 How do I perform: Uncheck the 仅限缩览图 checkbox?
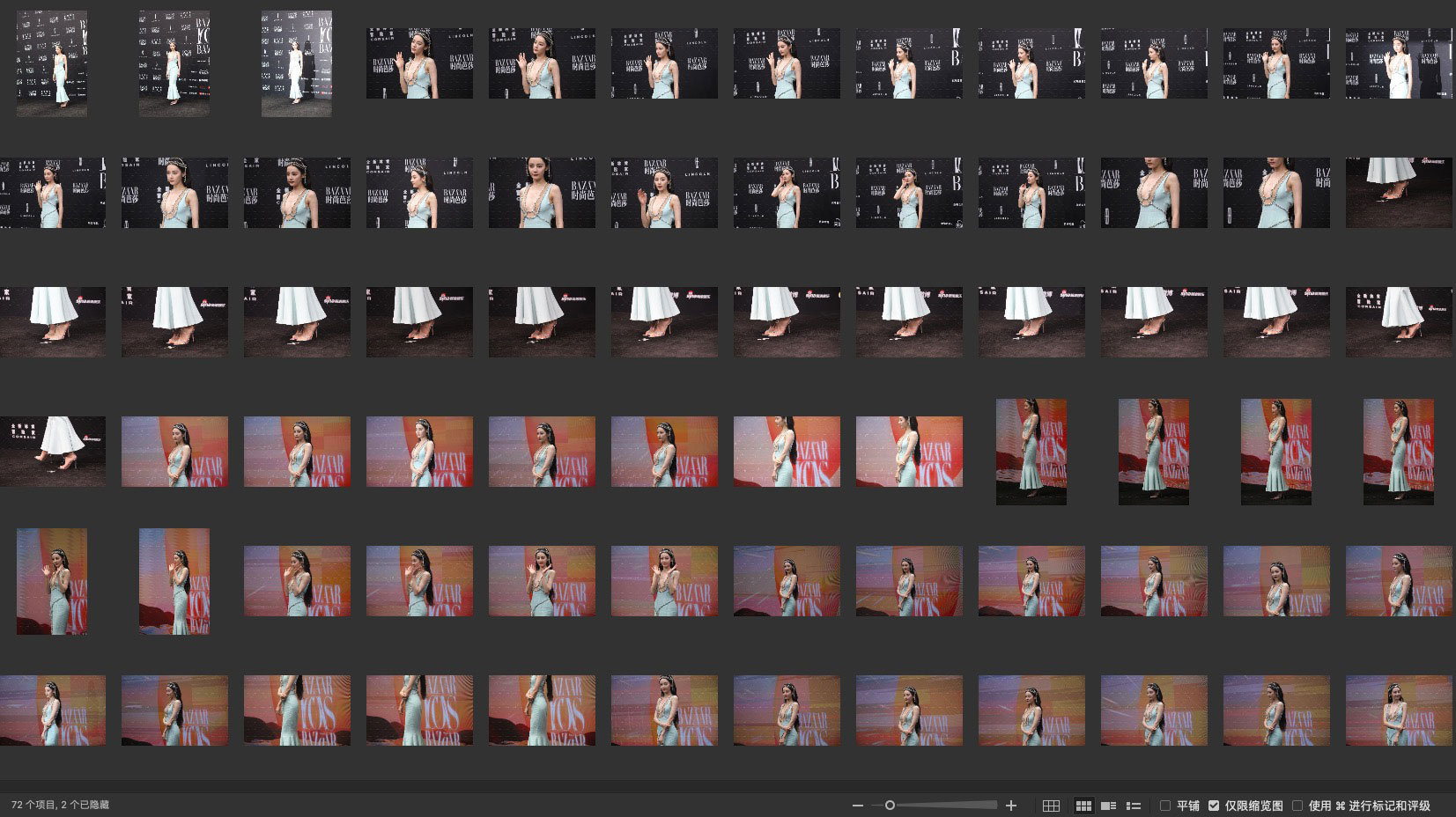(1214, 806)
